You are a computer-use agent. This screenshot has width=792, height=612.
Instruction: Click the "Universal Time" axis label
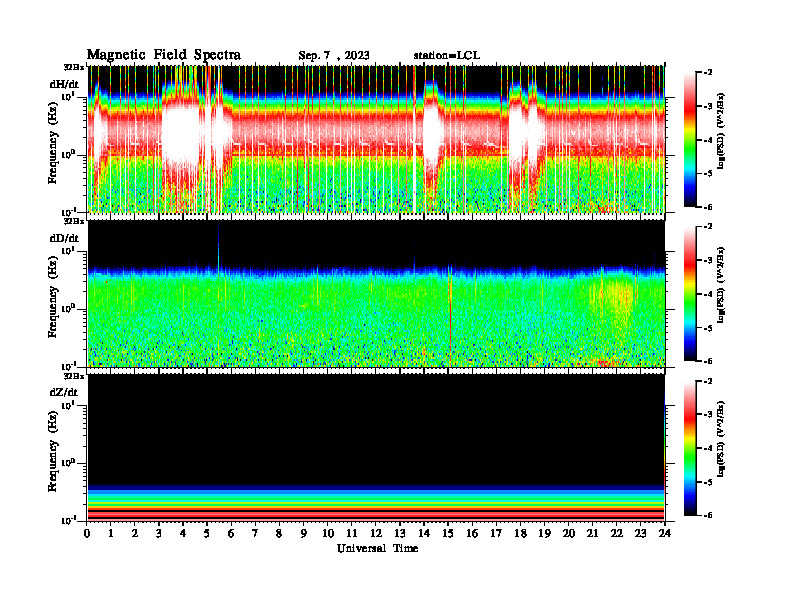coord(377,548)
